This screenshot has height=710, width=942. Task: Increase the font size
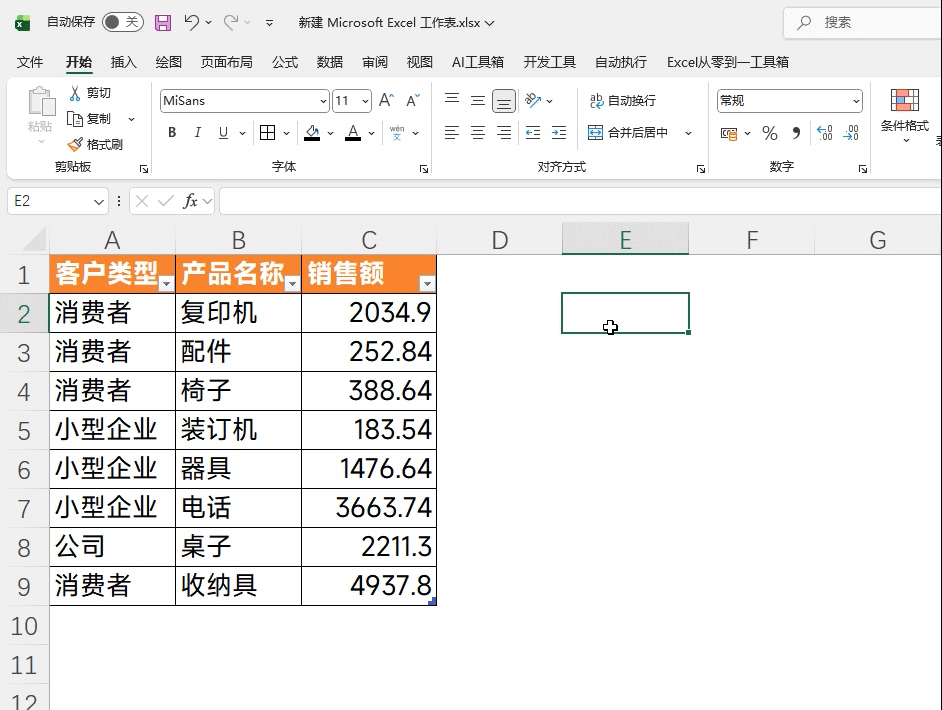click(x=386, y=100)
